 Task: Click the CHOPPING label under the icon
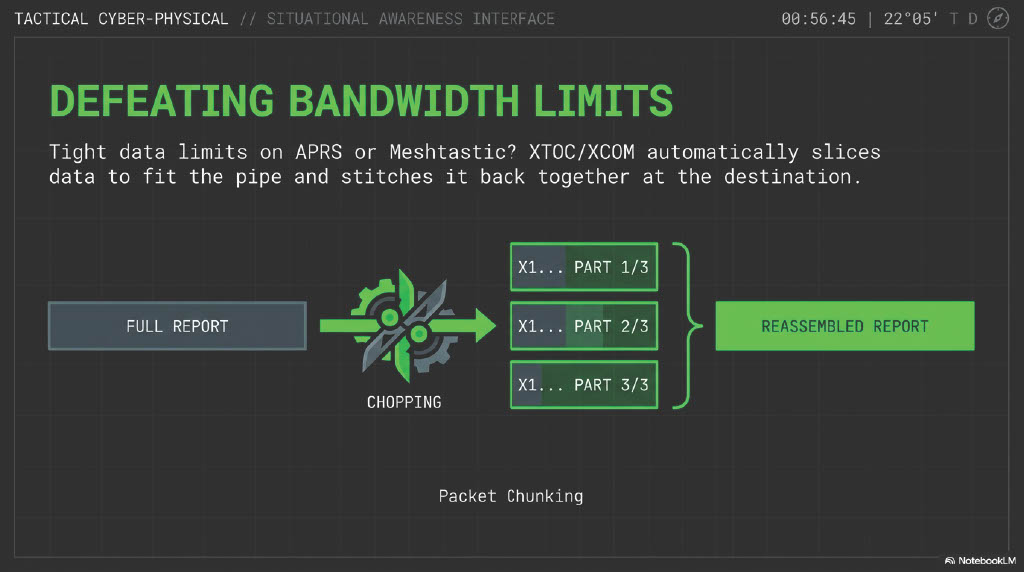coord(404,402)
